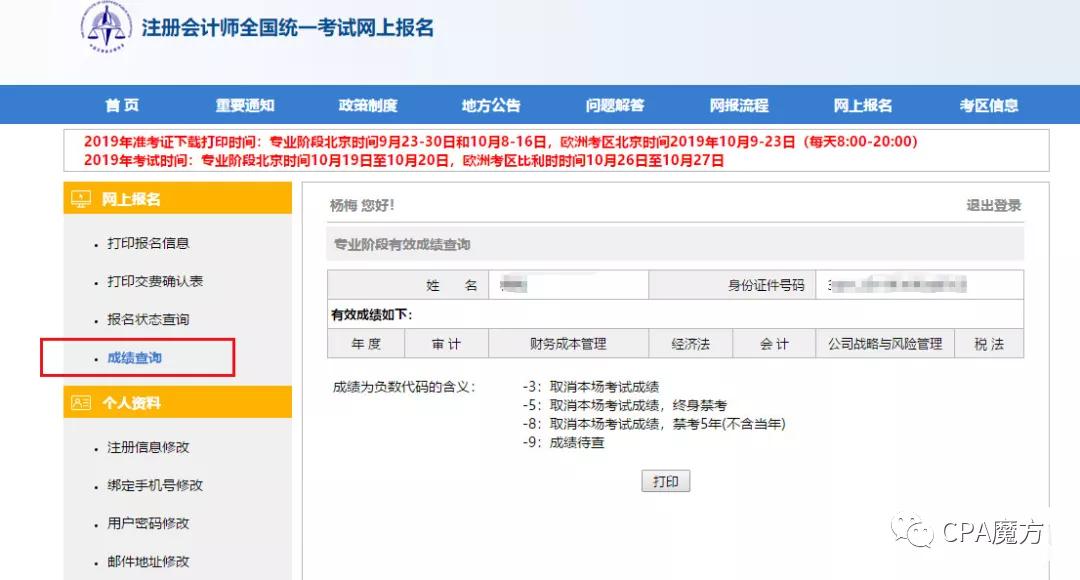Open 报名状态查询 in the sidebar

tap(148, 320)
